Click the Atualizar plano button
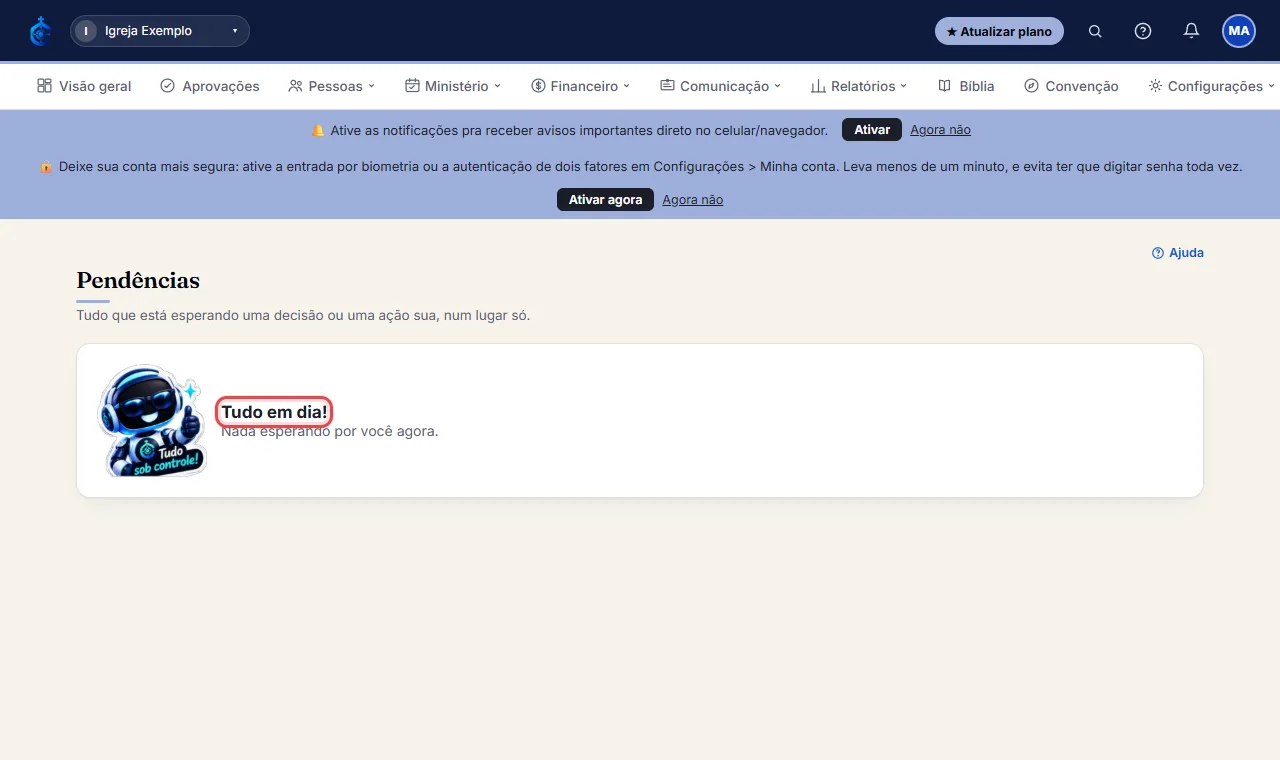 click(x=999, y=31)
